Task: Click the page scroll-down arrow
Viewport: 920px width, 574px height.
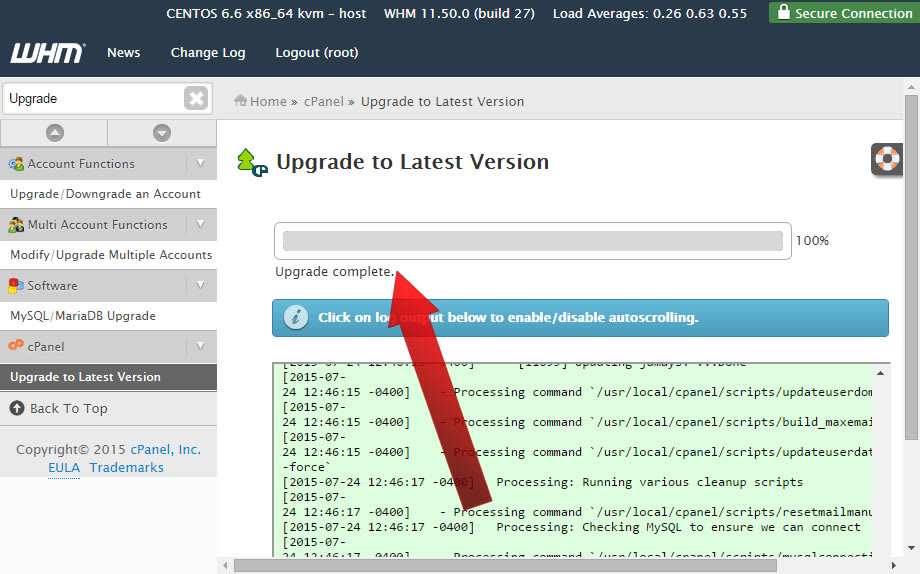Action: (911, 548)
